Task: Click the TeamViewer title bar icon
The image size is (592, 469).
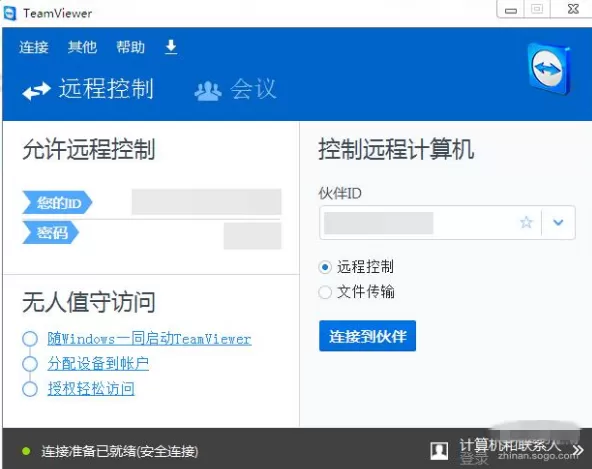Action: click(x=10, y=14)
